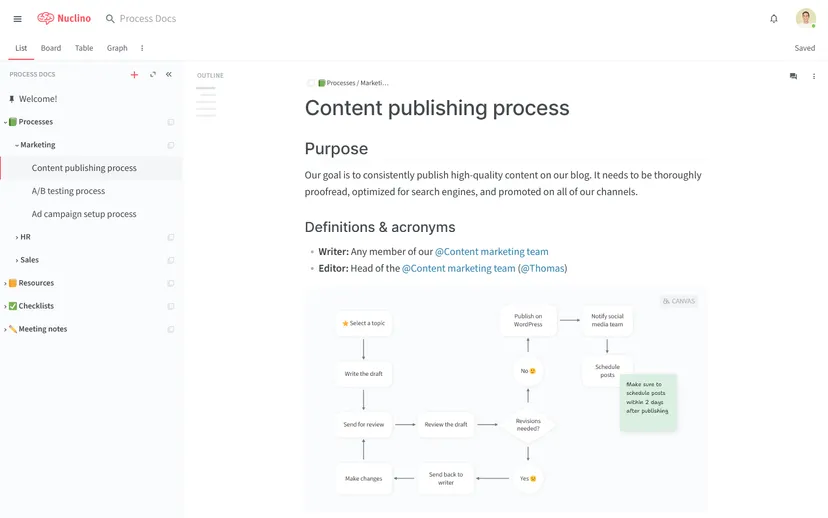Select the 'Make changes' canvas node

point(364,478)
